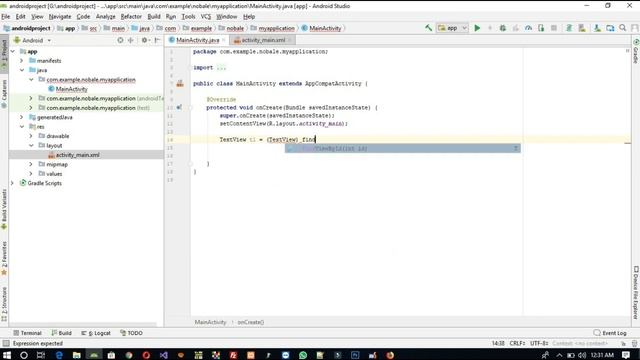Open the Build menu
The height and width of the screenshot is (360, 640).
pos(154,17)
